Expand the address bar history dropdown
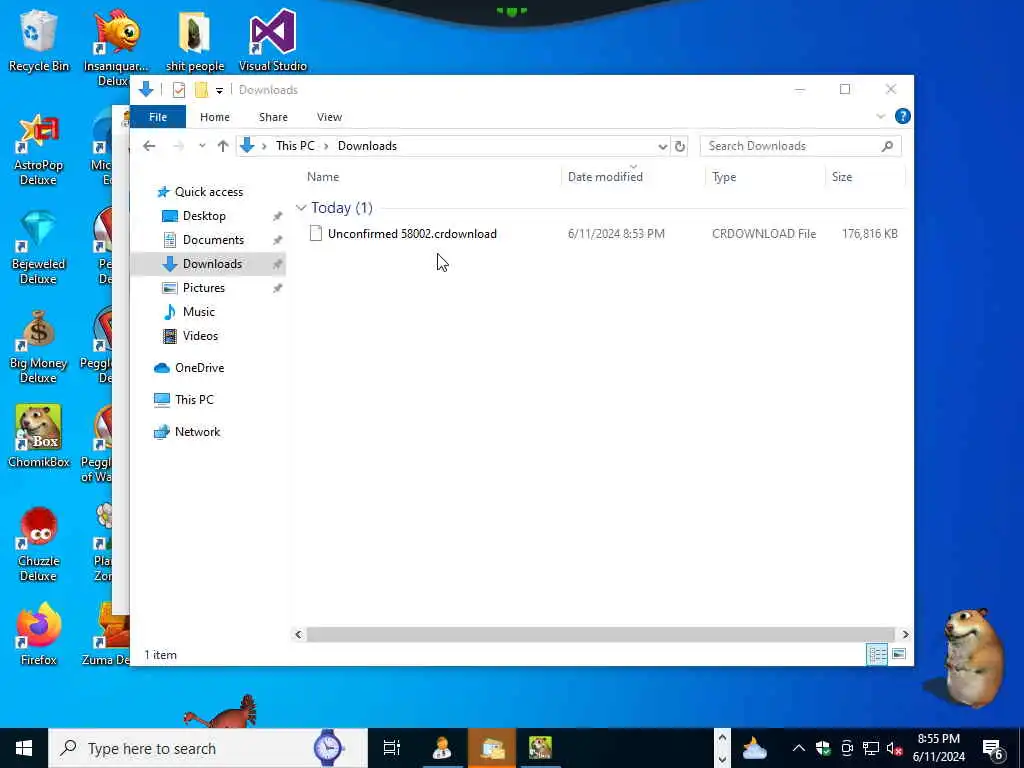This screenshot has height=768, width=1024. tap(662, 146)
